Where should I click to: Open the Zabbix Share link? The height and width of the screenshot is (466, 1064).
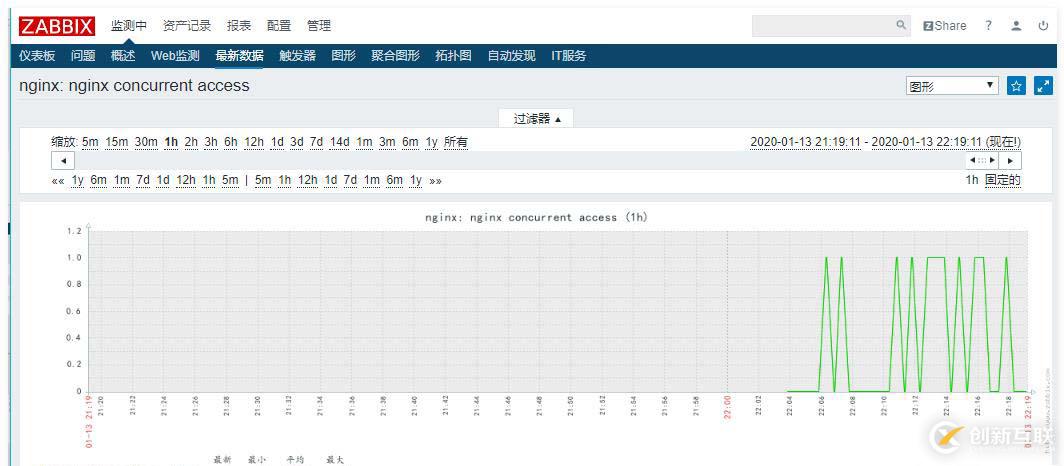tap(945, 26)
